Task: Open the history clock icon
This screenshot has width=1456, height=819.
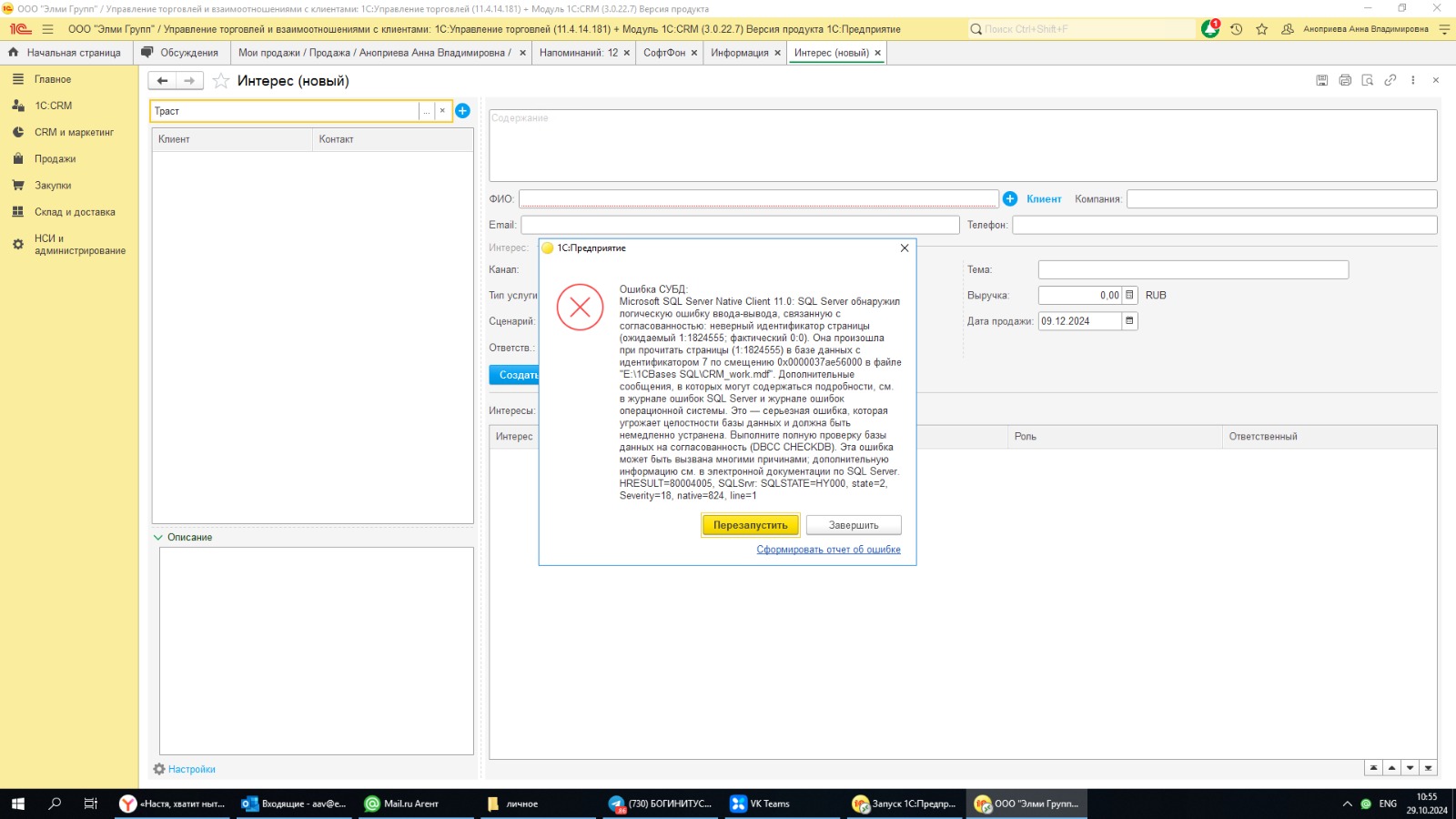Action: coord(1236,29)
